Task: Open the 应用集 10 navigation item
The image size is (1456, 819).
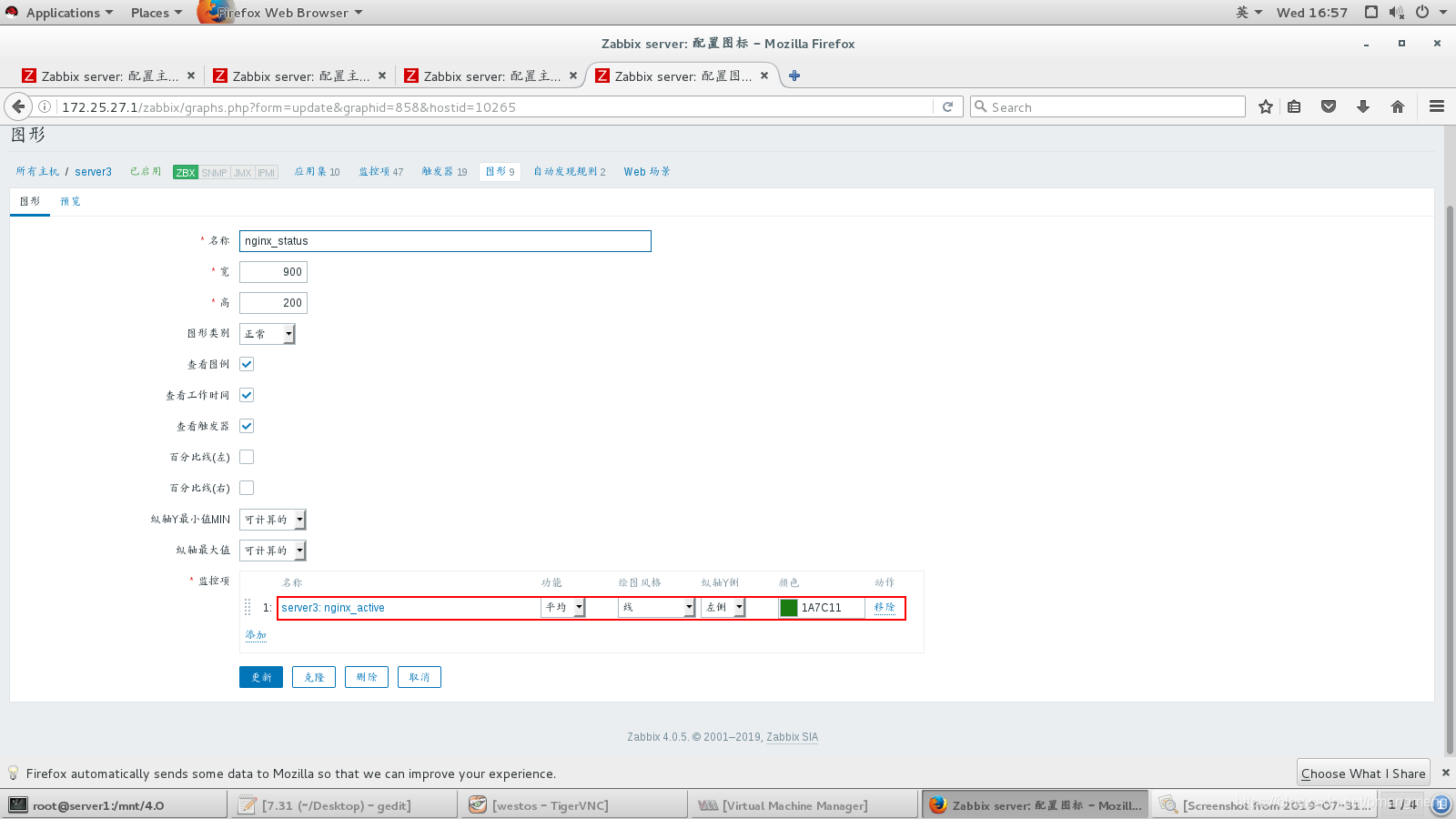Action: [x=317, y=171]
